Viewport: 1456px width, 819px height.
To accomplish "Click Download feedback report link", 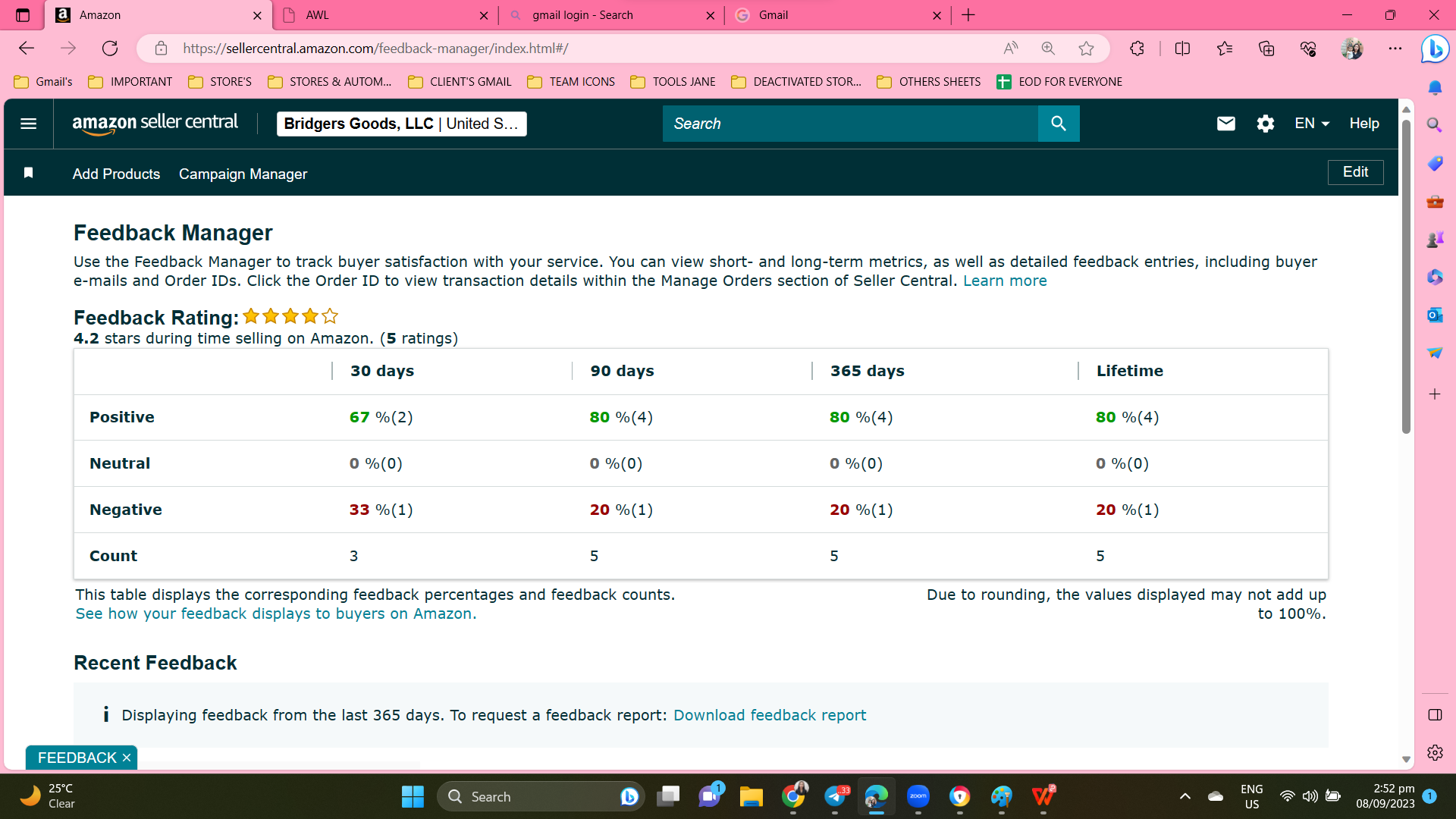I will [770, 715].
